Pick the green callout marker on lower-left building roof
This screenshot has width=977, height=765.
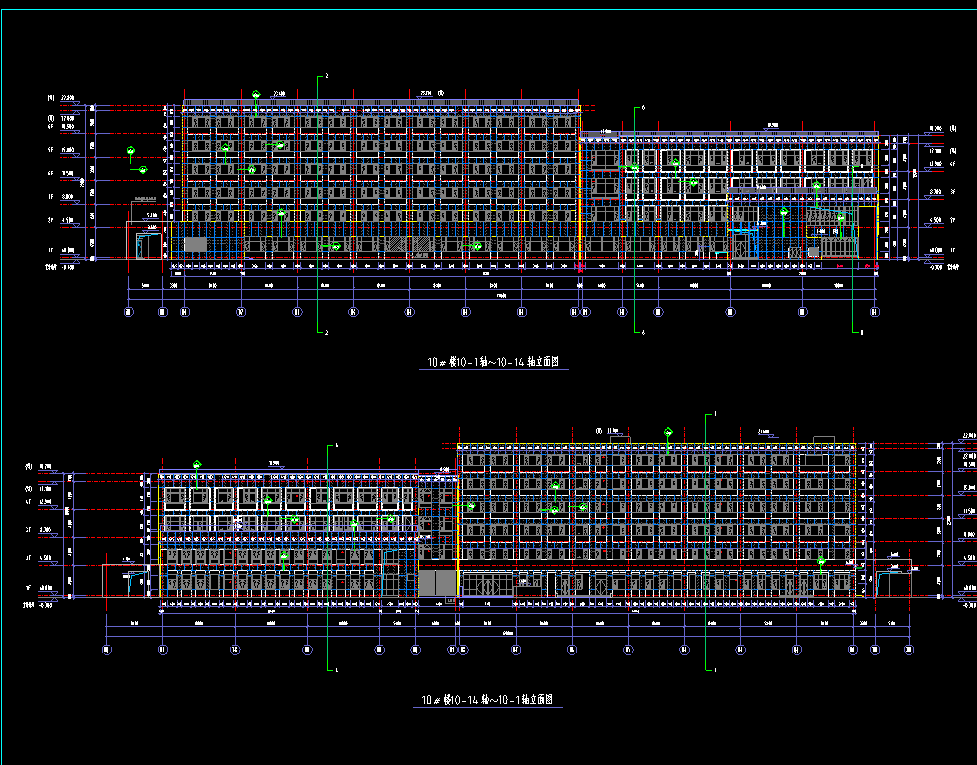coord(198,463)
